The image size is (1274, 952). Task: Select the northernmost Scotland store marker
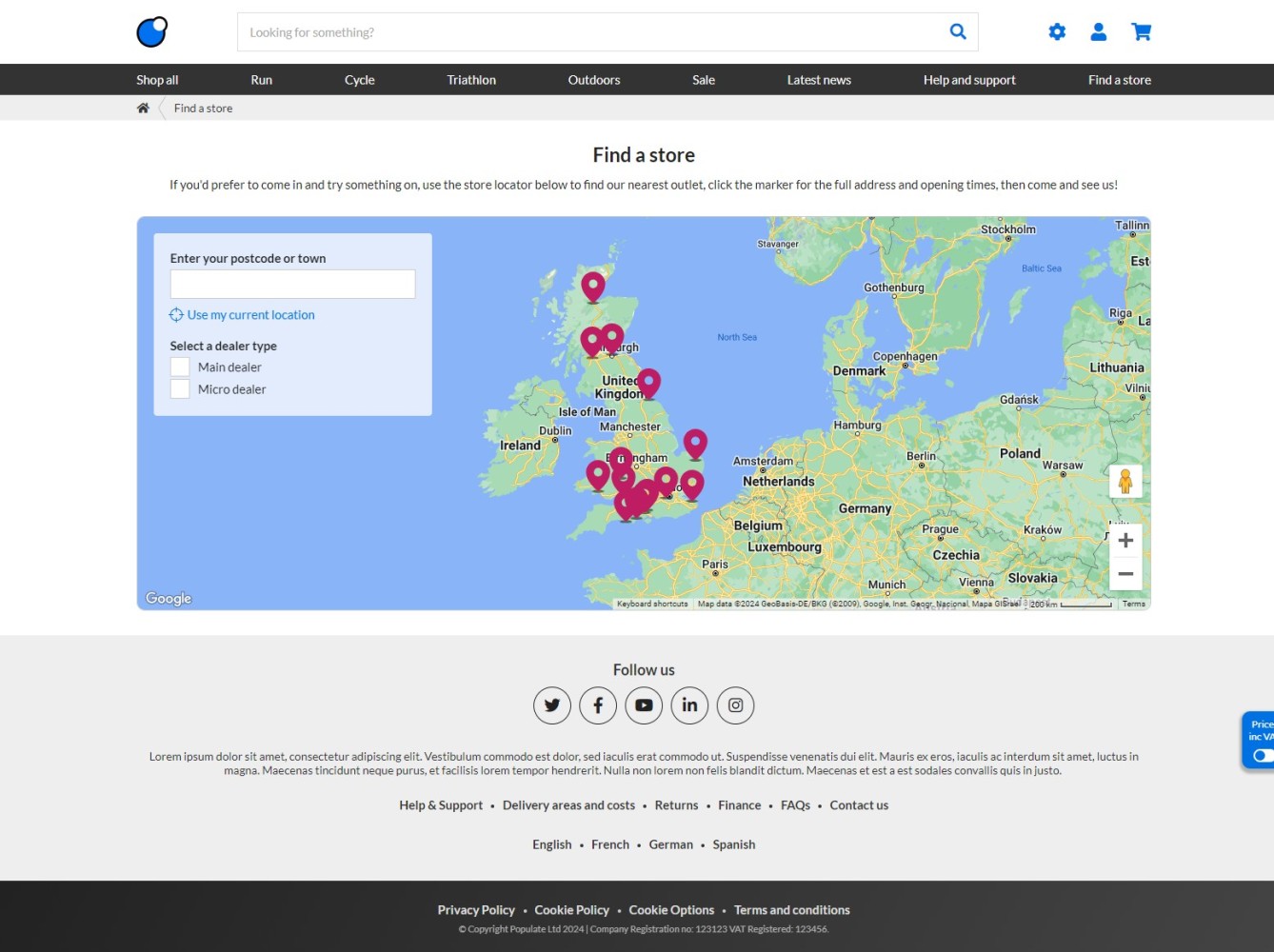593,285
